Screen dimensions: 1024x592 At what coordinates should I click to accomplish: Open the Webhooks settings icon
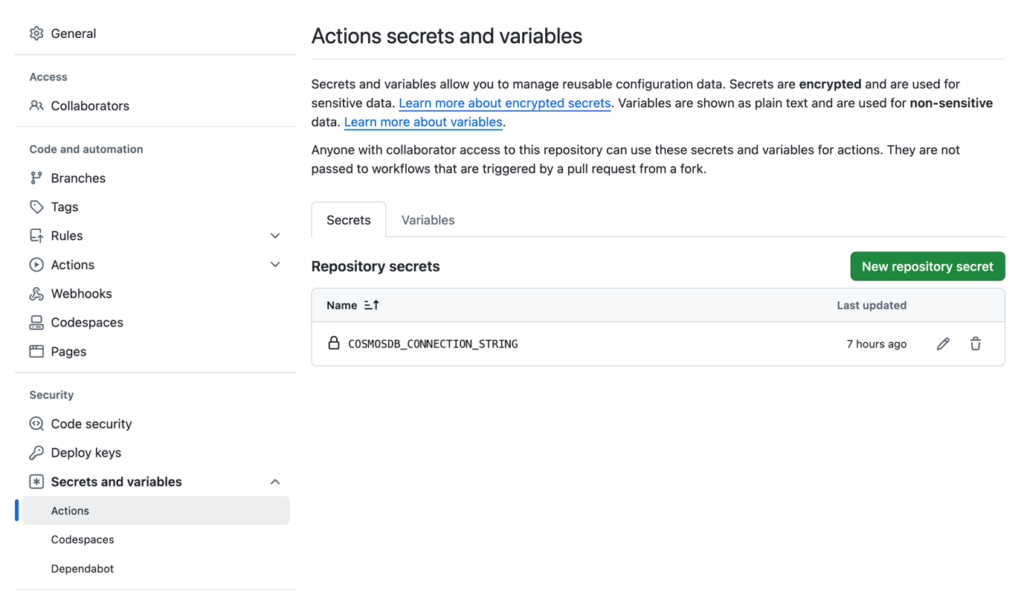(35, 293)
